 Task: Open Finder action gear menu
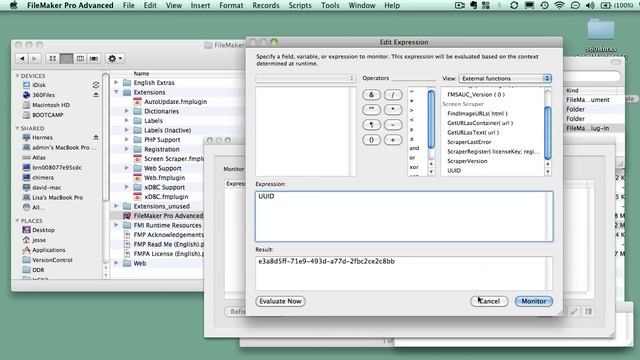(115, 58)
